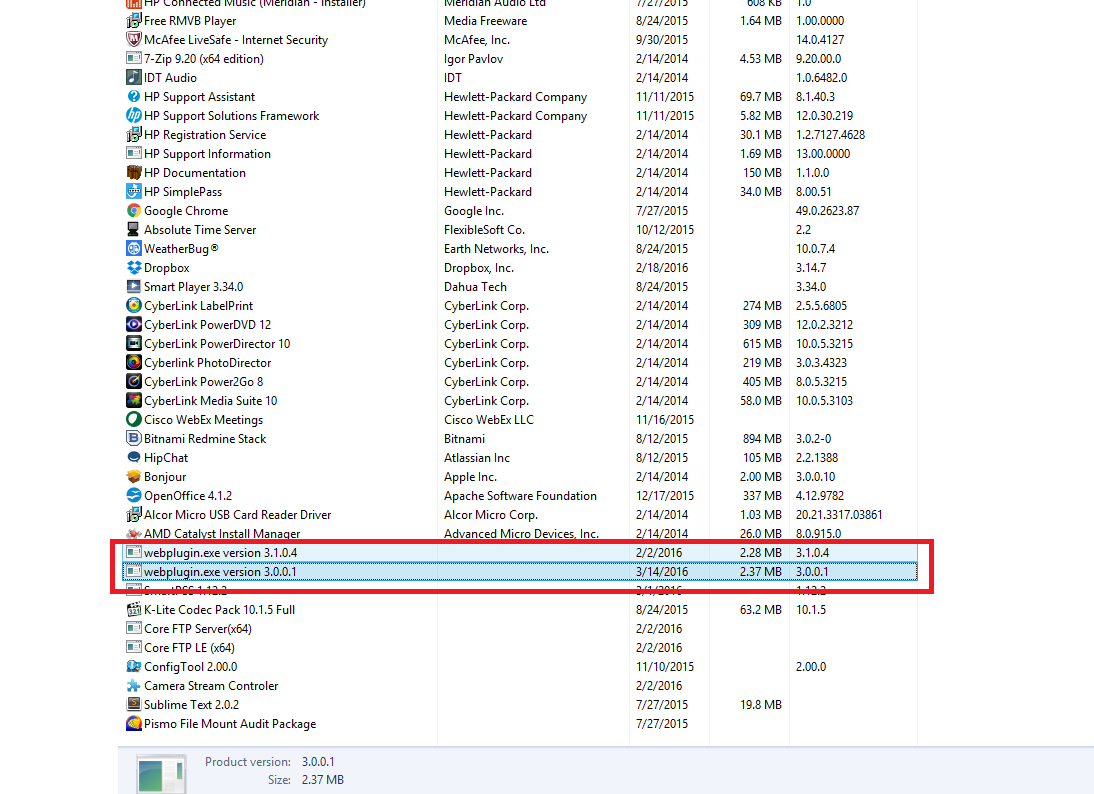Select webplugin.exe version 3.0.0.1 entry
Image resolution: width=1094 pixels, height=794 pixels.
[x=520, y=571]
